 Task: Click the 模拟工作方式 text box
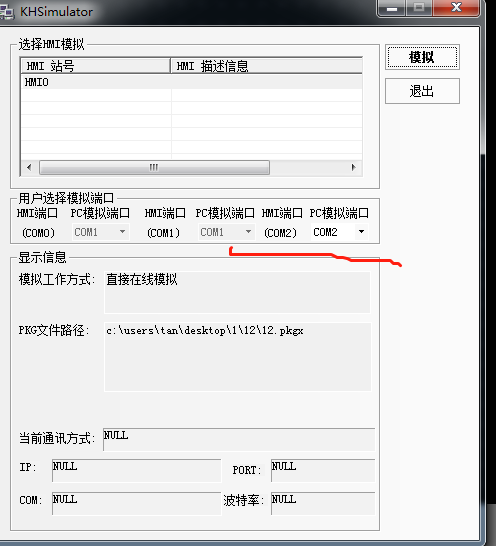click(x=237, y=292)
